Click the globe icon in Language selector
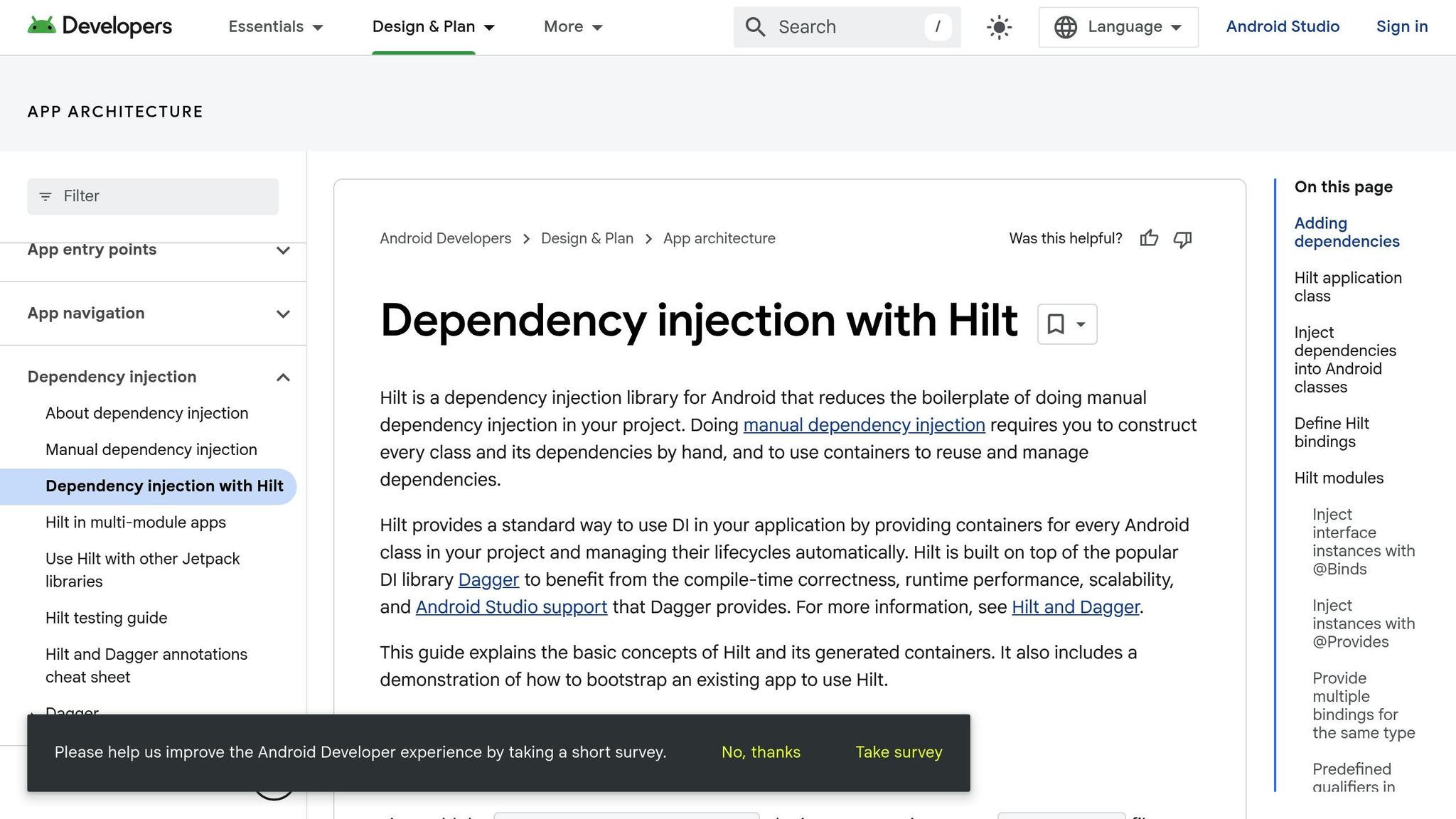This screenshot has width=1456, height=819. tap(1065, 27)
